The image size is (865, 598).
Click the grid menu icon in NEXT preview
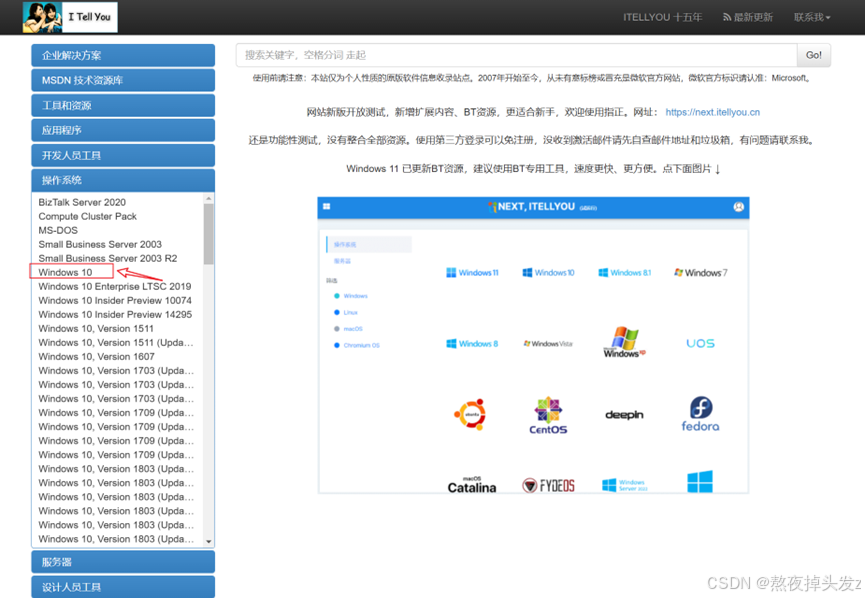327,206
